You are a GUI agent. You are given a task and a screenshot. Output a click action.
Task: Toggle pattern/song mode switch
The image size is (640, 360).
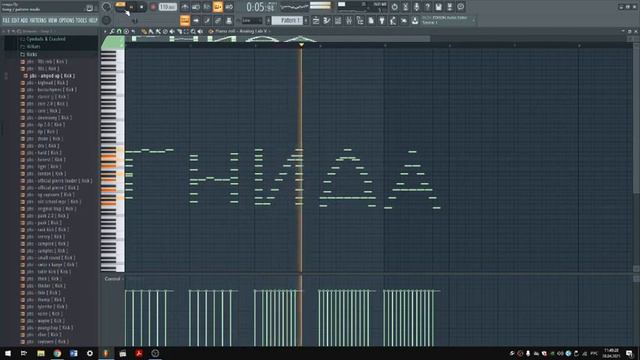(120, 6)
